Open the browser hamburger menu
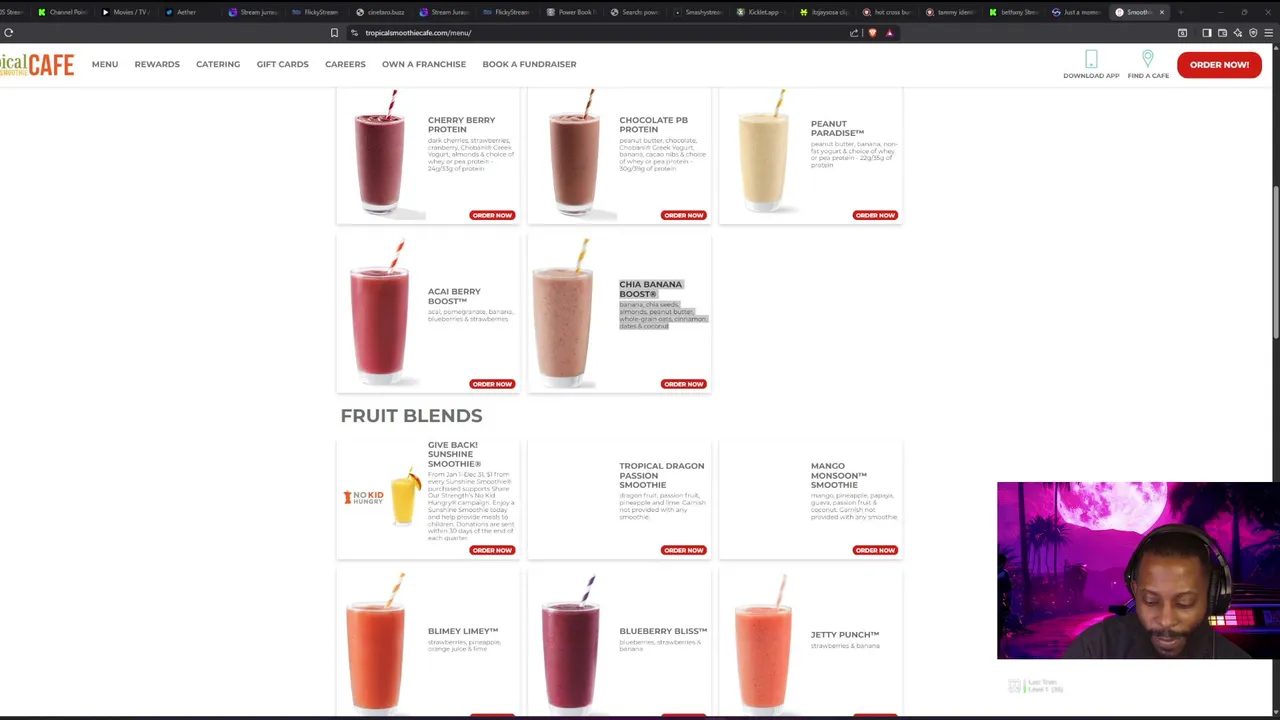The height and width of the screenshot is (720, 1280). [x=1268, y=33]
